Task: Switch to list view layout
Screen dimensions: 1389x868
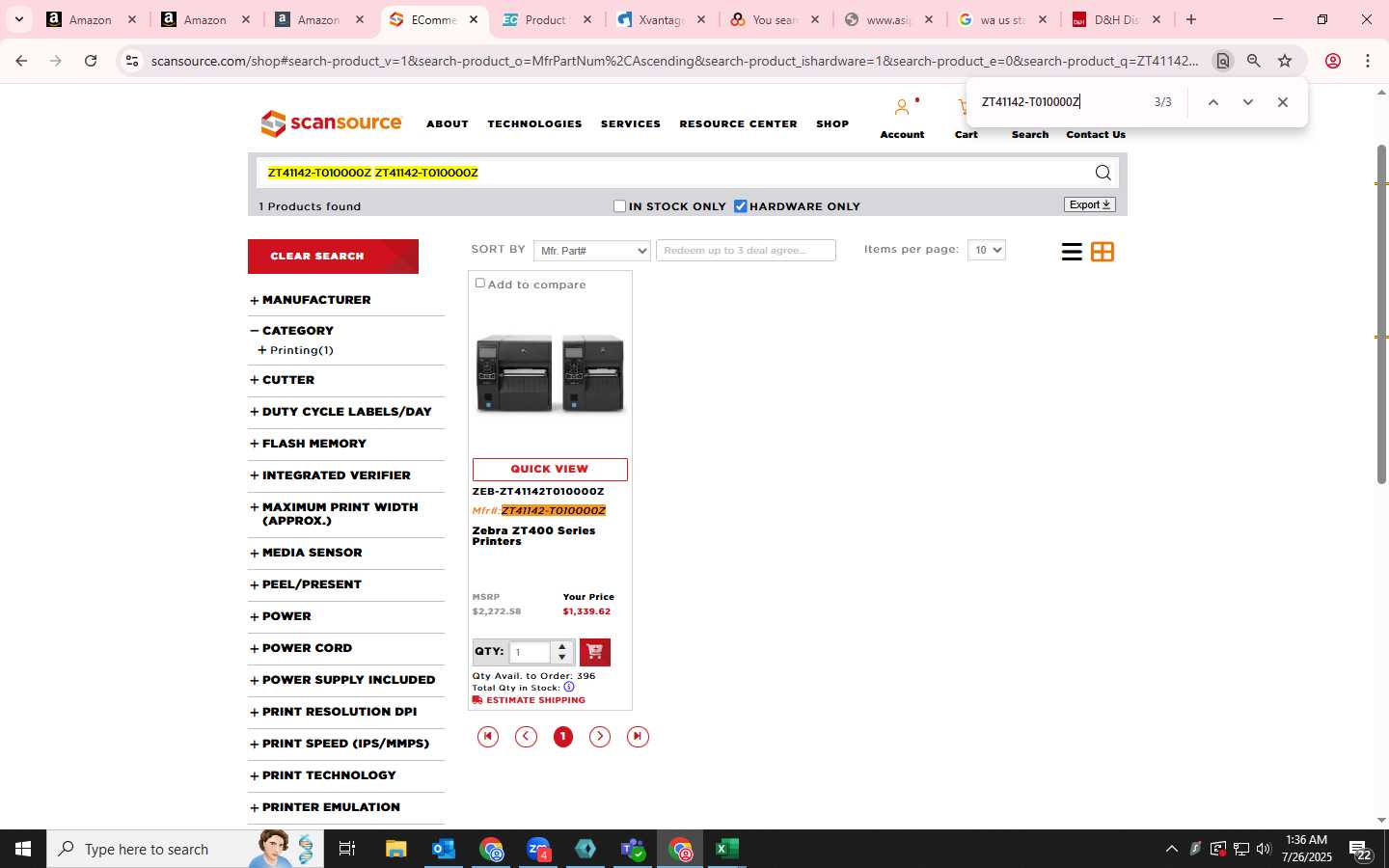Action: (x=1072, y=252)
